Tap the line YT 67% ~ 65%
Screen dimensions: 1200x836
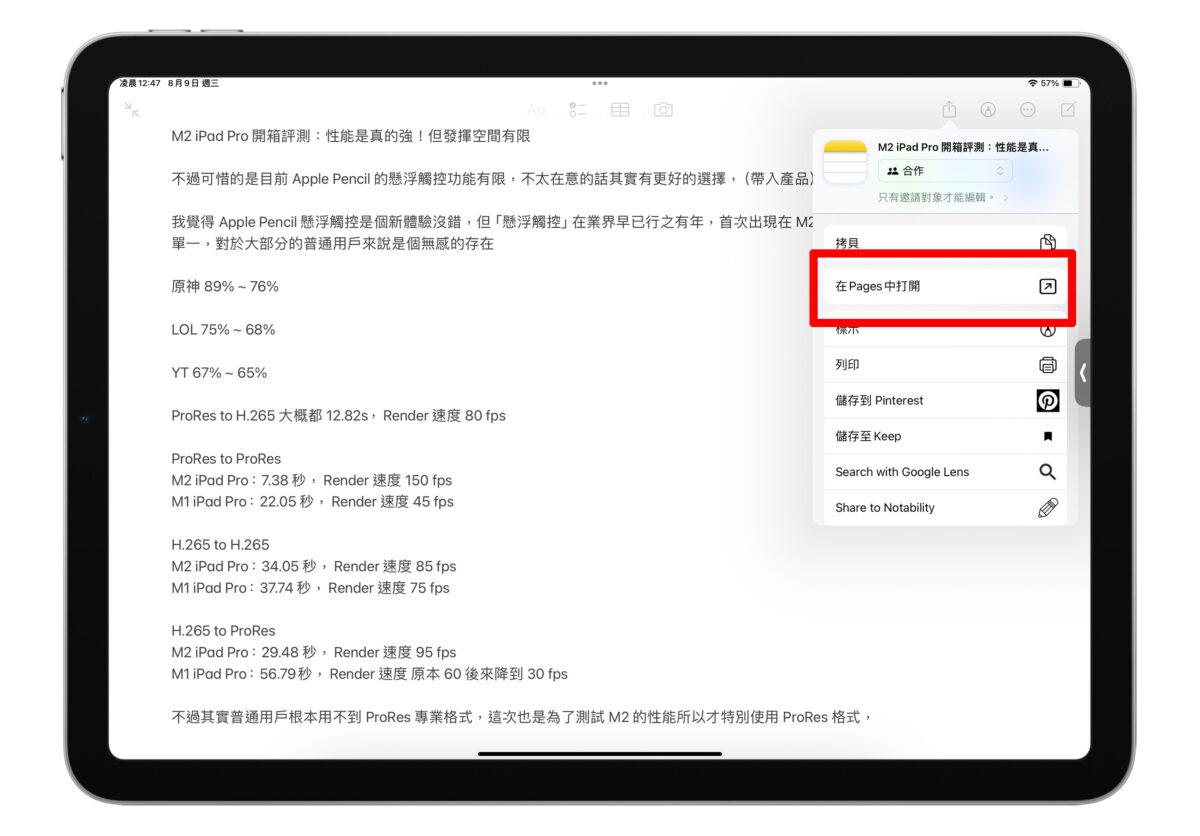219,372
